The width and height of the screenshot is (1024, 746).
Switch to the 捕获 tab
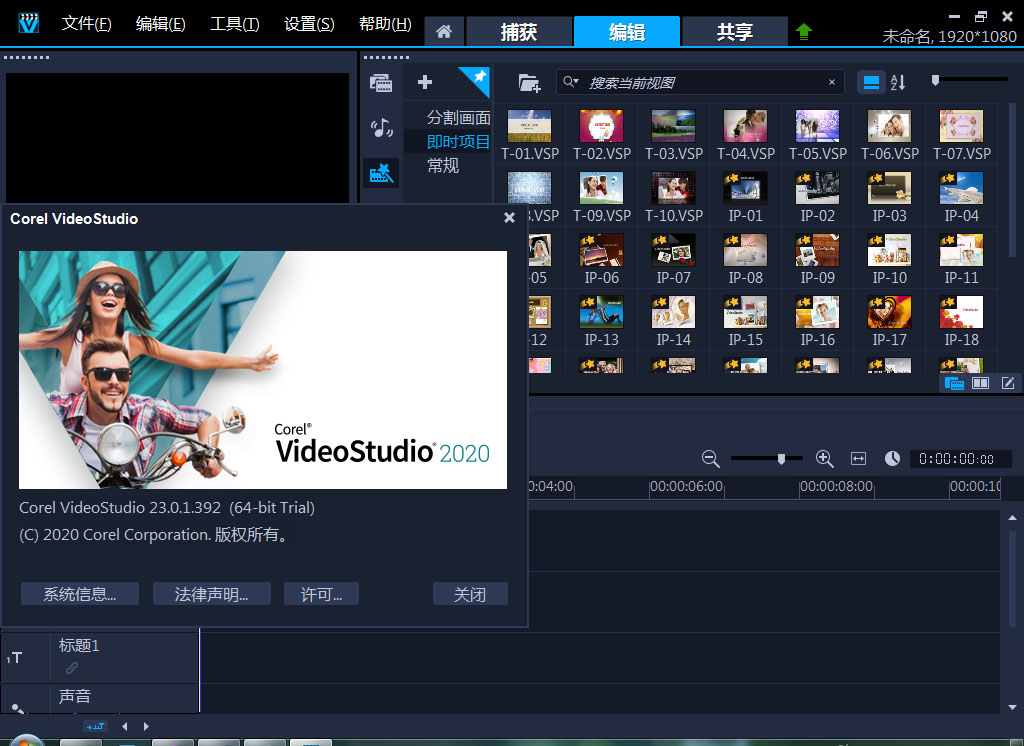click(519, 31)
